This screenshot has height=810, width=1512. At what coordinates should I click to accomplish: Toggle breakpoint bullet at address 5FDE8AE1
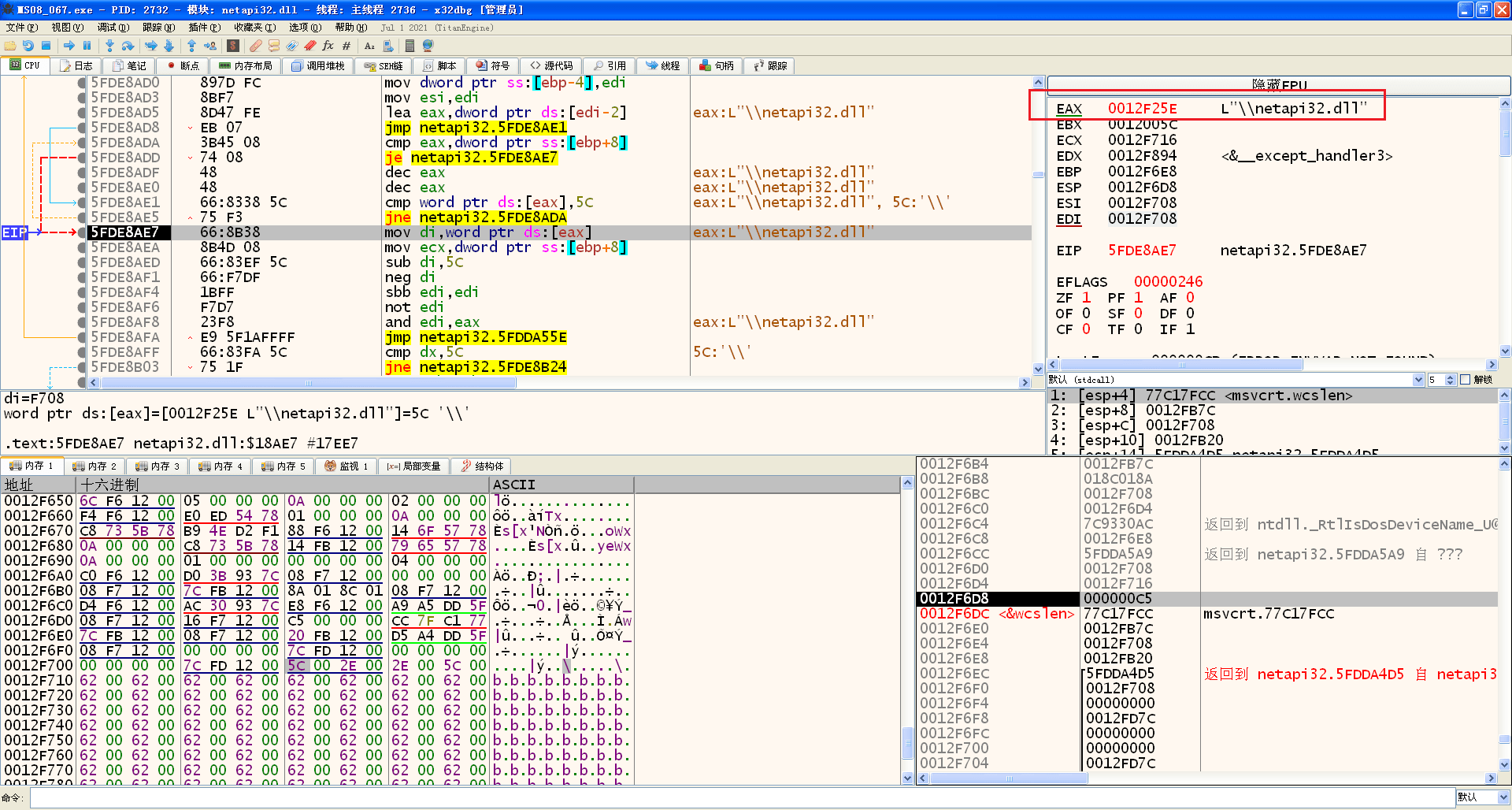82,202
